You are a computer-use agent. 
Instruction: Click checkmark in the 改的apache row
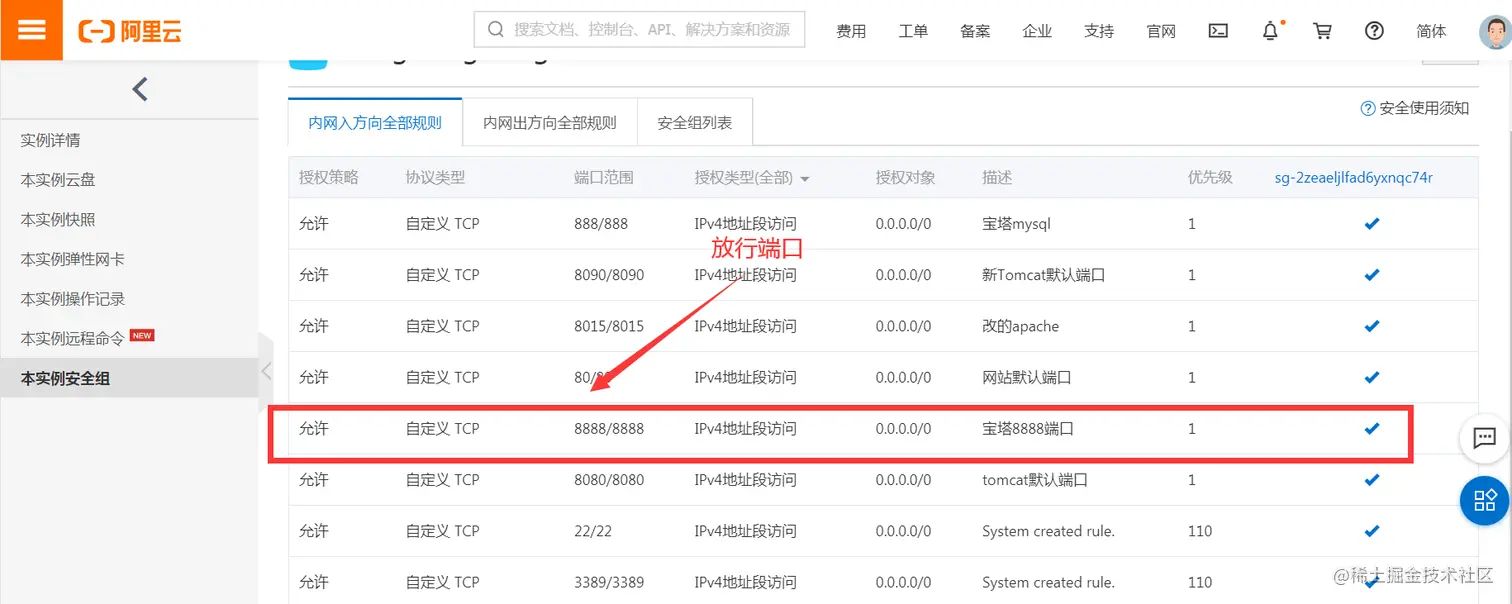1372,326
